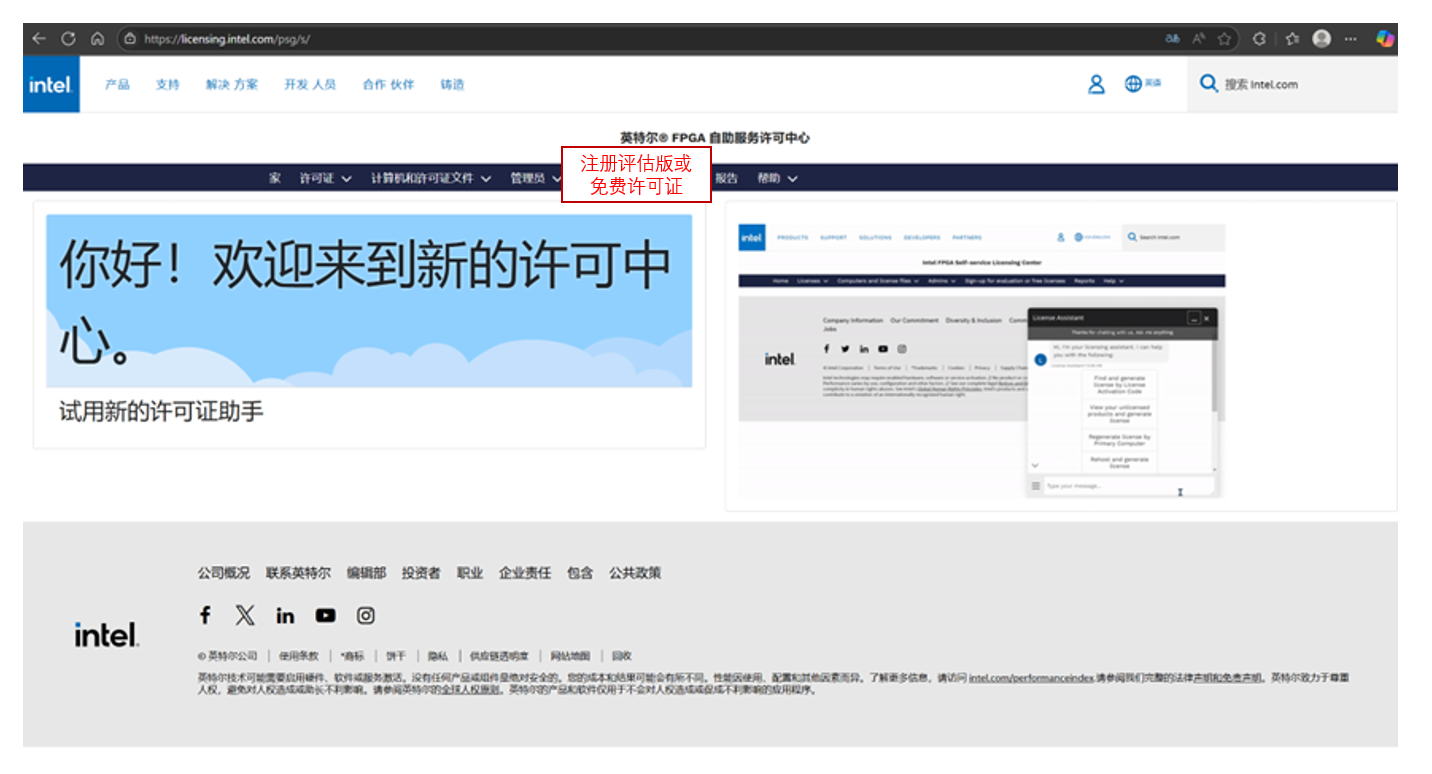Visit Intel's YouTube channel via footer icon
Screen dimensions: 1432x774
(x=325, y=615)
